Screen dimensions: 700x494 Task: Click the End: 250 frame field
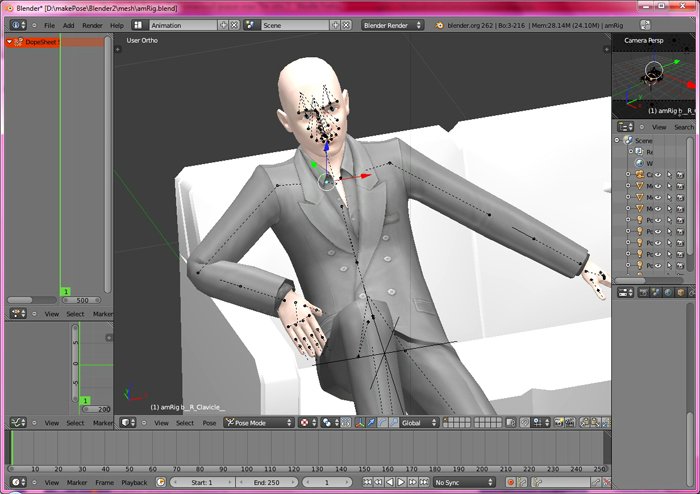(264, 482)
